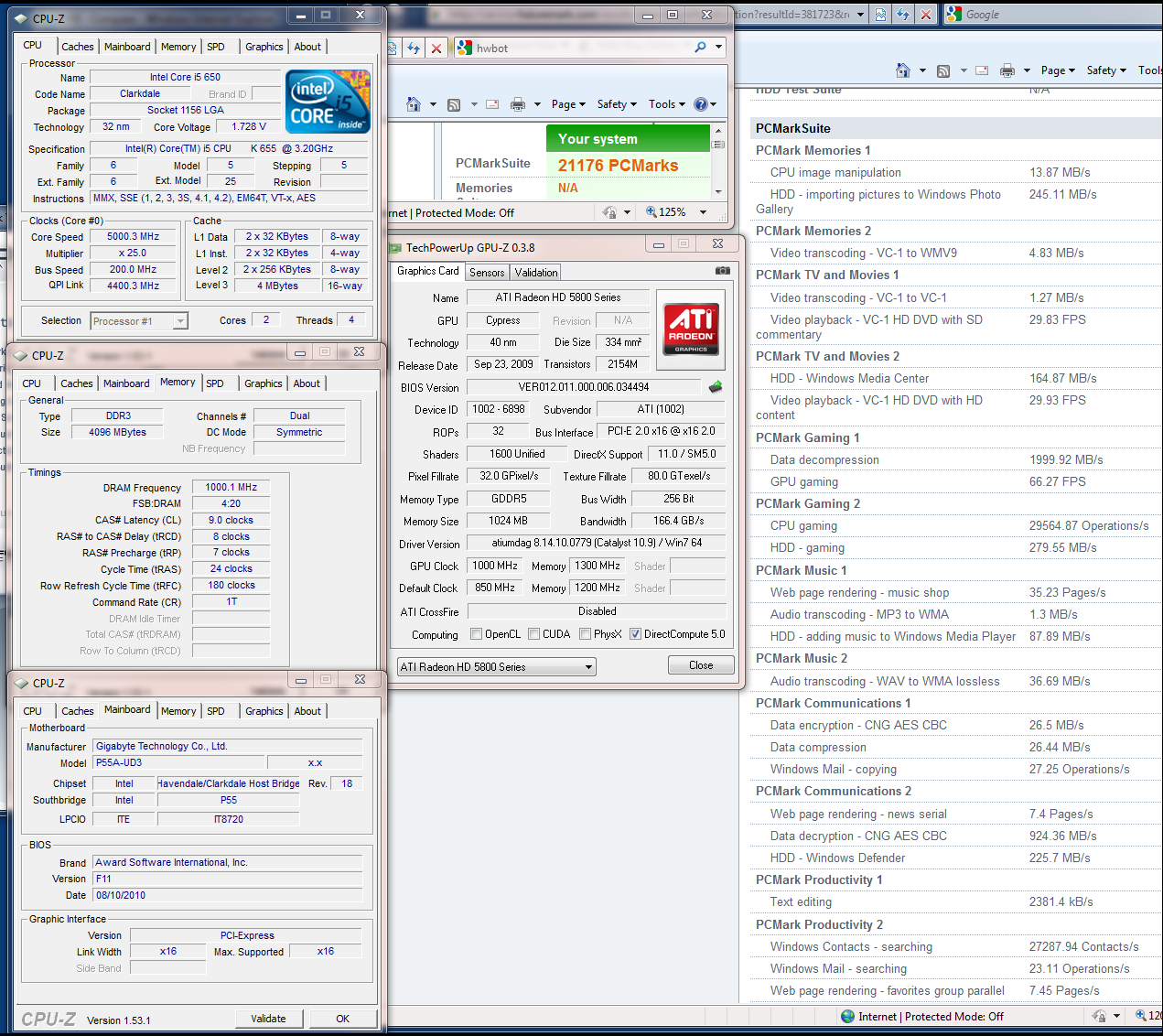Screen dimensions: 1163x1036
Task: Click the Read Mail icon in hwbot window
Action: click(x=492, y=104)
